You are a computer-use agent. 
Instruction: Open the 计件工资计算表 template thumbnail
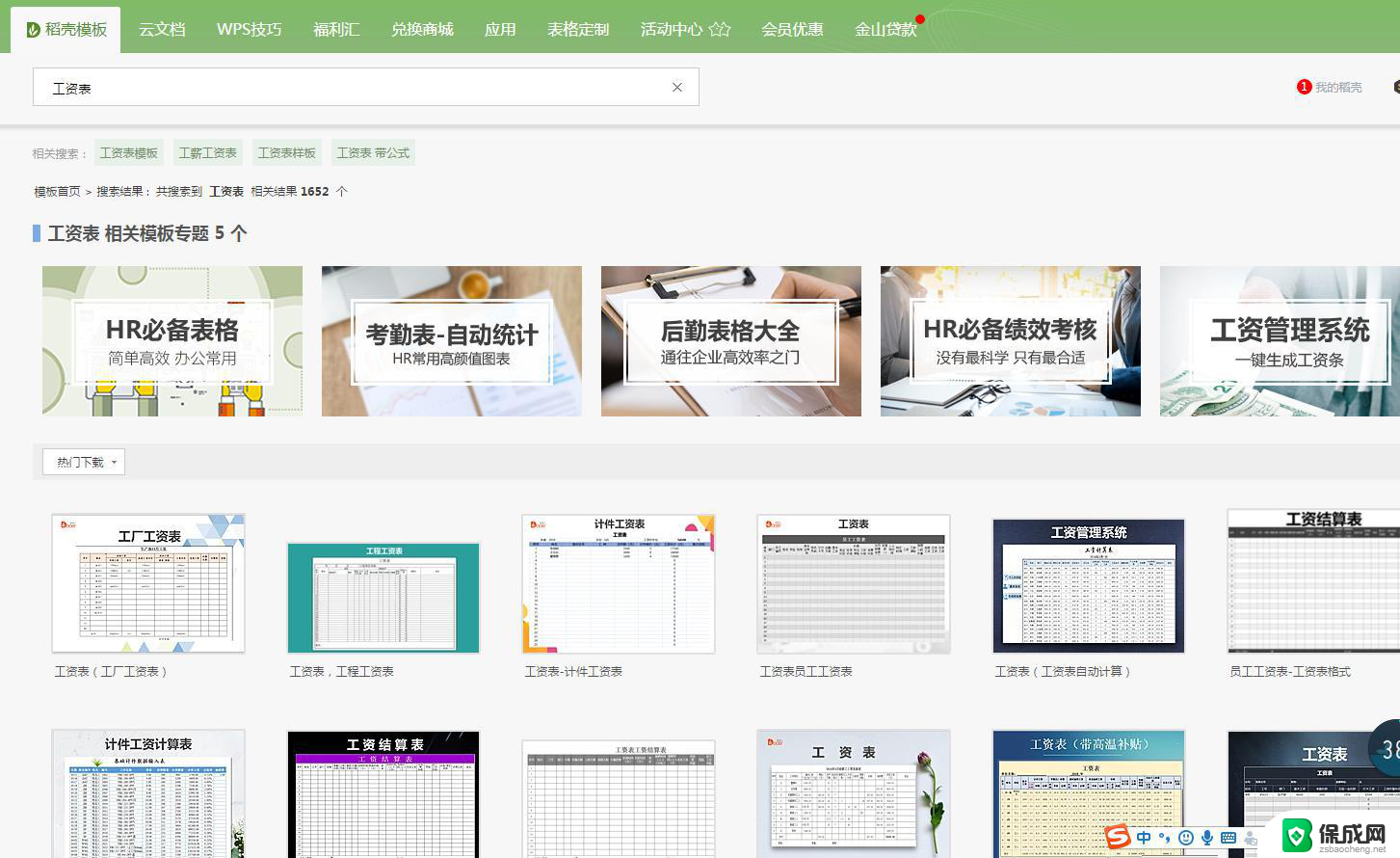[148, 793]
